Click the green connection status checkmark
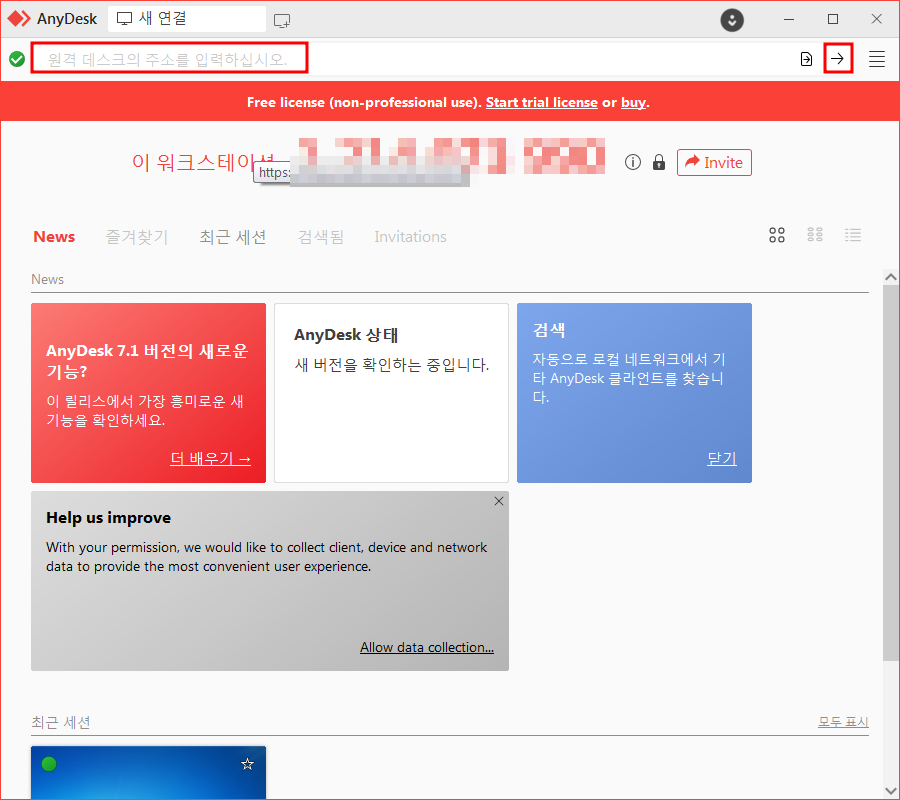 (x=17, y=59)
